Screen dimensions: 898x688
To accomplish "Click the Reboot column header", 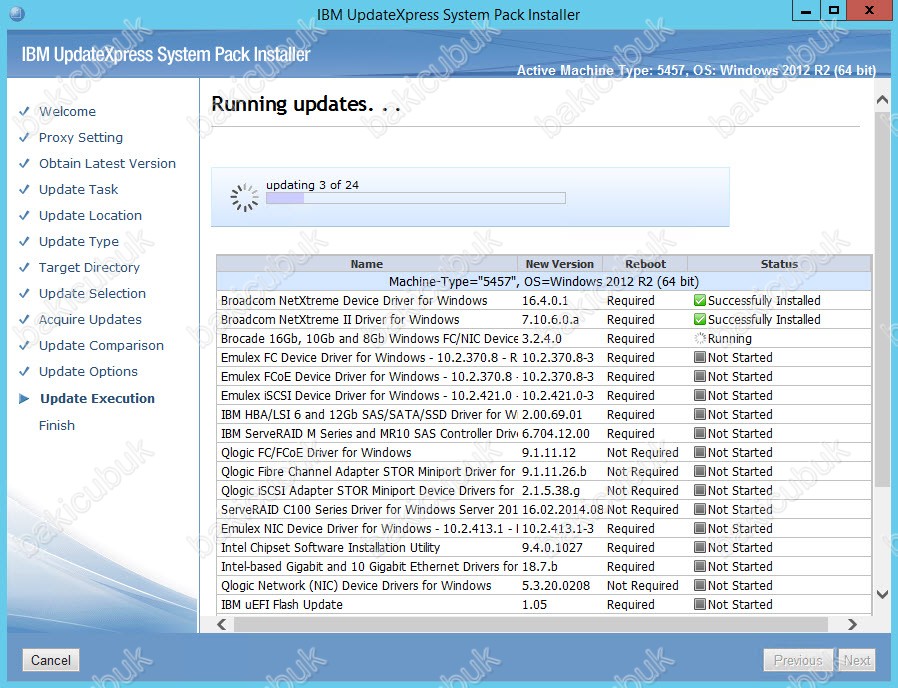I will (x=645, y=264).
